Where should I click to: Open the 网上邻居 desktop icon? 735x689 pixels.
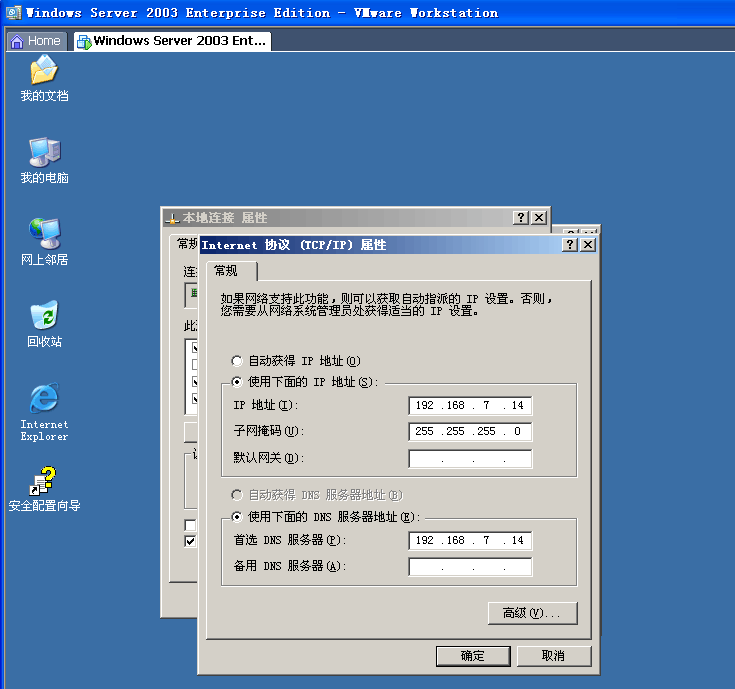tap(44, 234)
